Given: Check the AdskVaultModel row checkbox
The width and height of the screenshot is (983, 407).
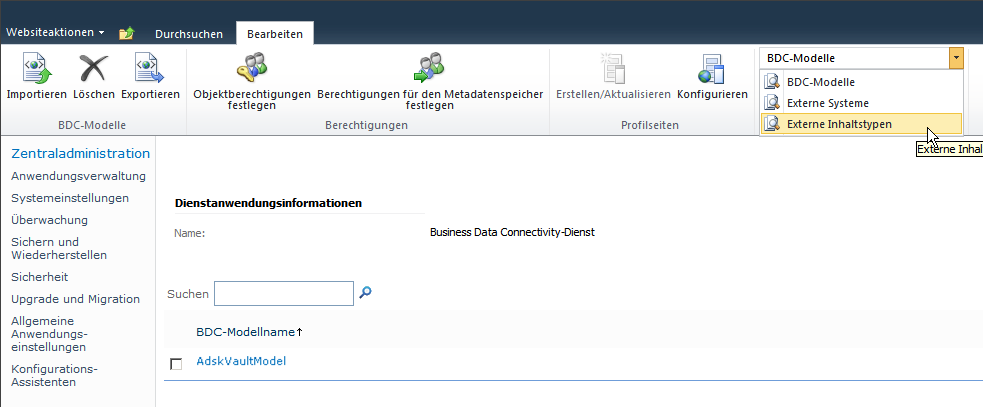Looking at the screenshot, I should (176, 363).
